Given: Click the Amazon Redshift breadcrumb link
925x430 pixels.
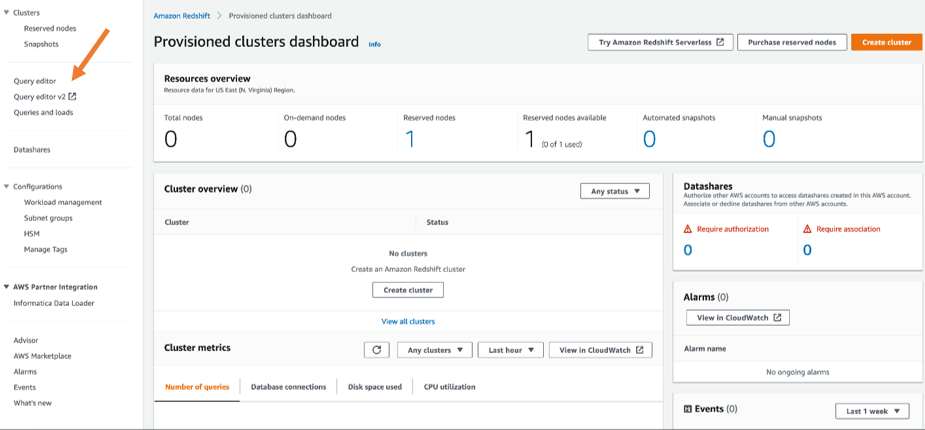Looking at the screenshot, I should point(181,16).
